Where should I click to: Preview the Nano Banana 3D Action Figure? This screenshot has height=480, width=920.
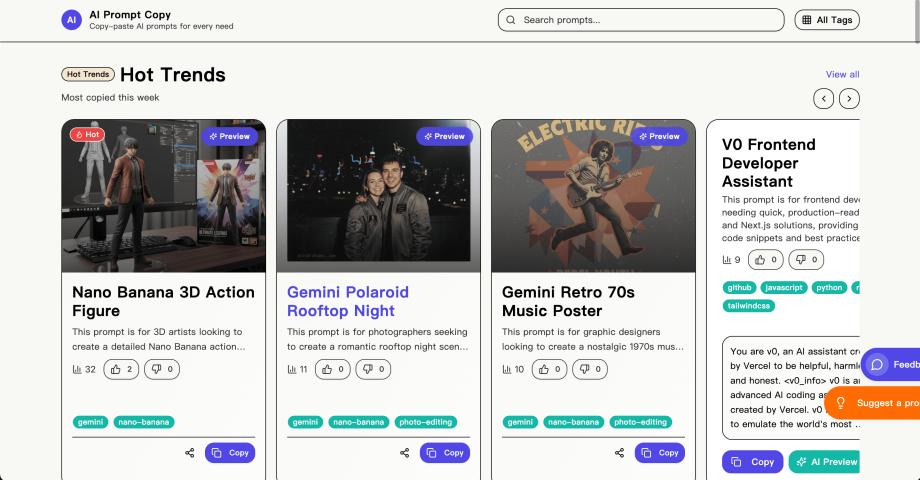click(229, 136)
